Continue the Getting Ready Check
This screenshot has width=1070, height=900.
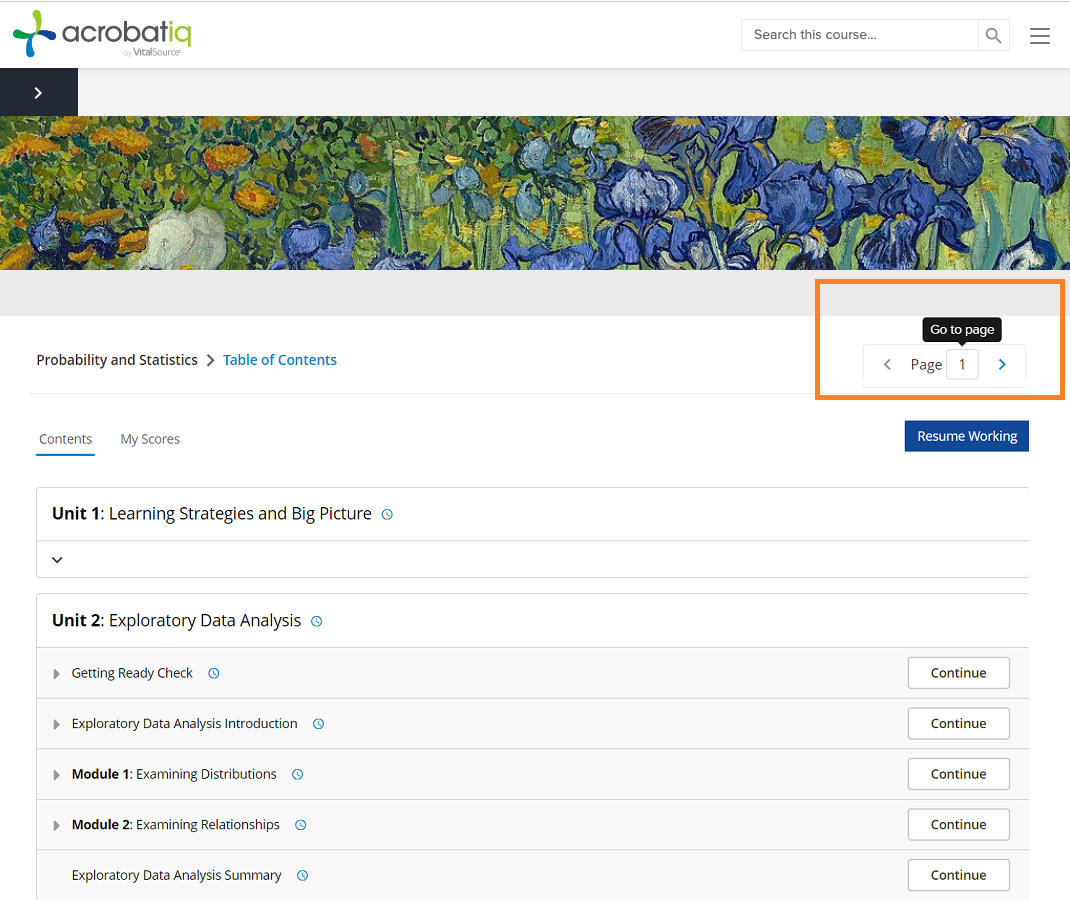[x=958, y=673]
